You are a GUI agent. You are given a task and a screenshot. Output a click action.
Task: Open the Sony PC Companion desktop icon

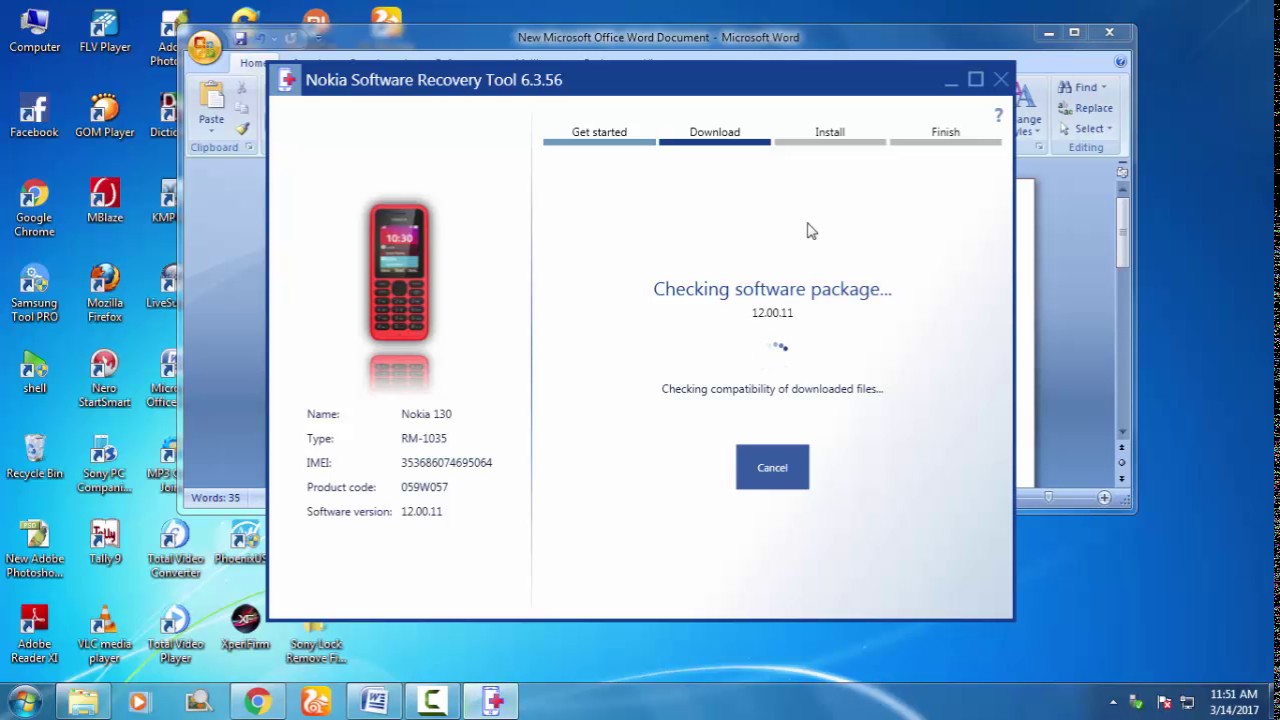tap(105, 464)
